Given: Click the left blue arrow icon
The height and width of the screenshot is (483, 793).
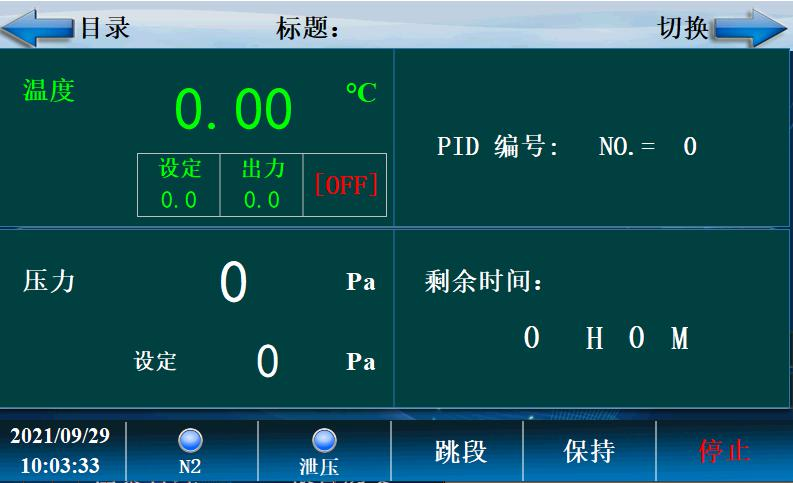Looking at the screenshot, I should tap(38, 27).
